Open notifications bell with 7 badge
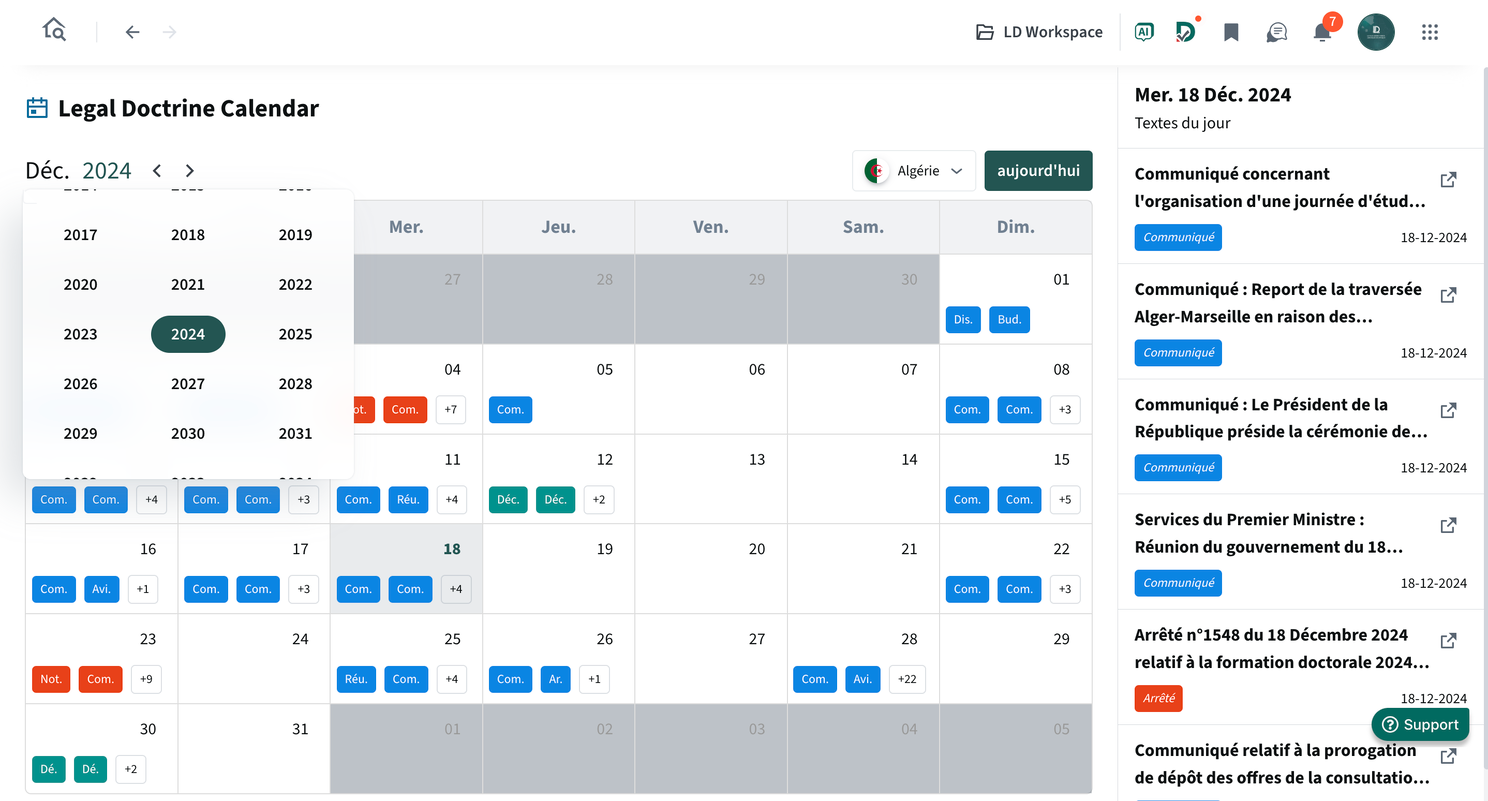Image resolution: width=1488 pixels, height=801 pixels. [x=1324, y=30]
